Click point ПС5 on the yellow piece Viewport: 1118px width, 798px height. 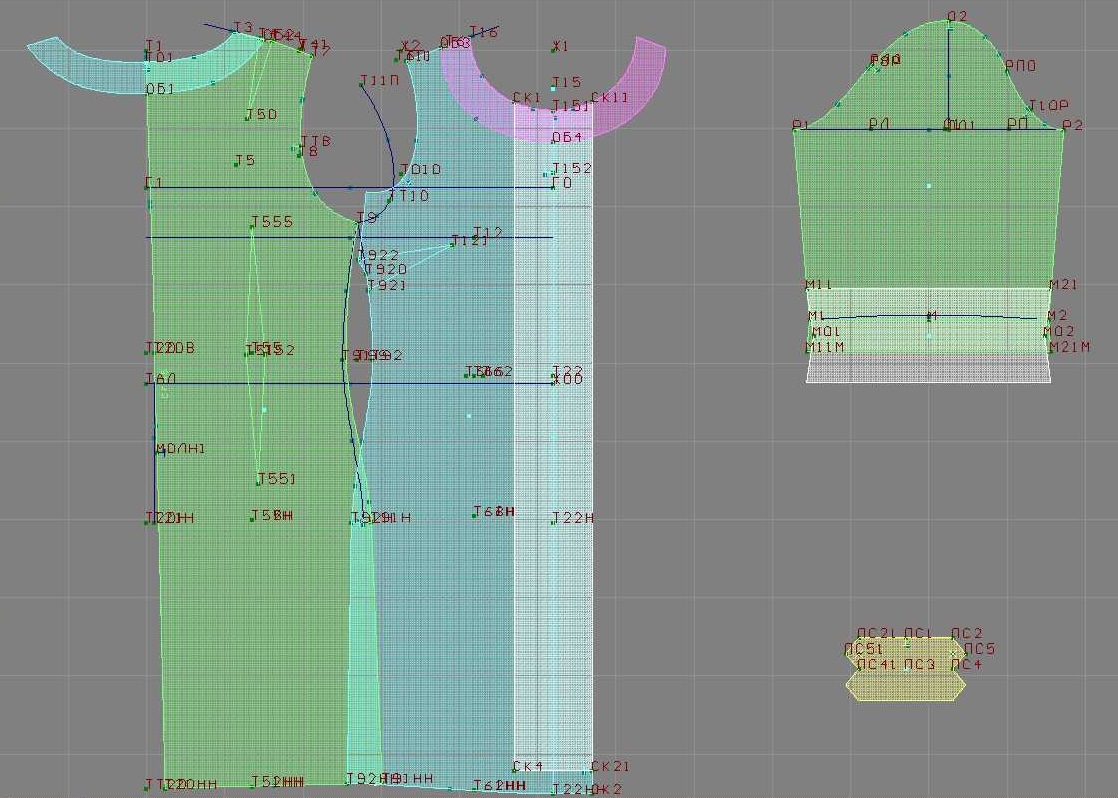click(x=965, y=651)
